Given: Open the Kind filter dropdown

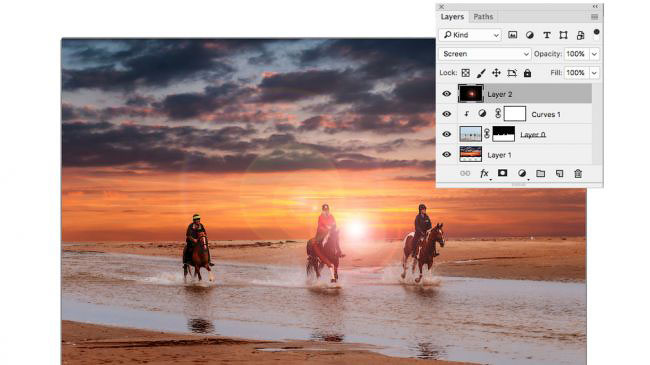Looking at the screenshot, I should pos(471,35).
